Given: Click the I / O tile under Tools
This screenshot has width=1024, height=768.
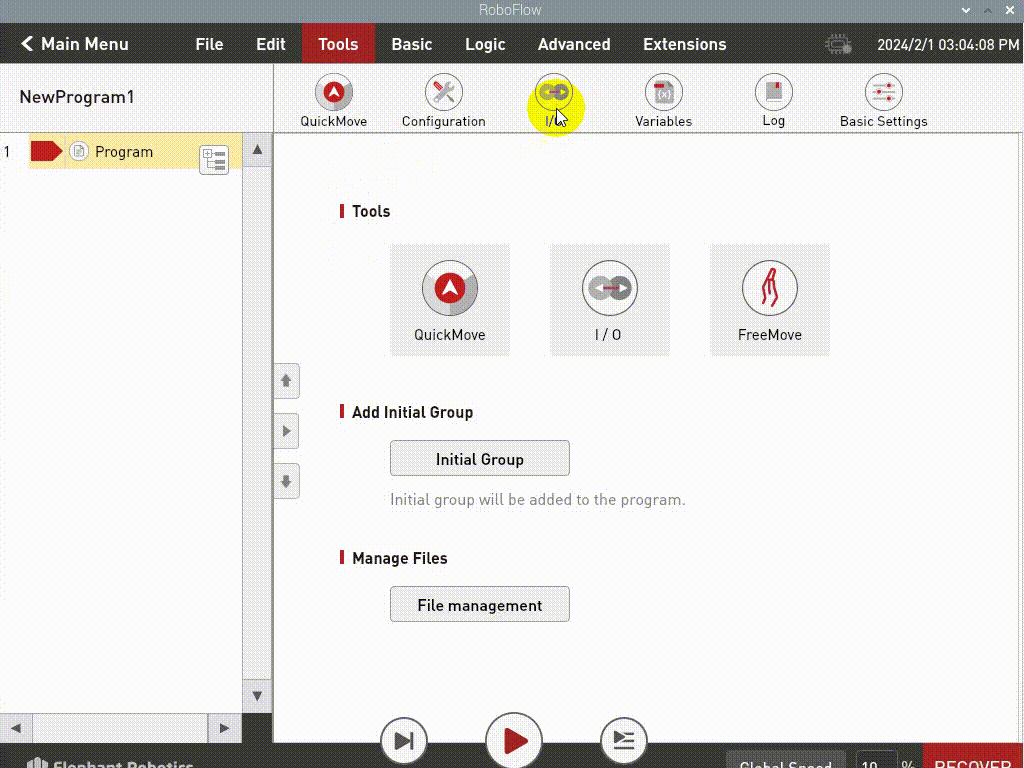Looking at the screenshot, I should pos(609,300).
